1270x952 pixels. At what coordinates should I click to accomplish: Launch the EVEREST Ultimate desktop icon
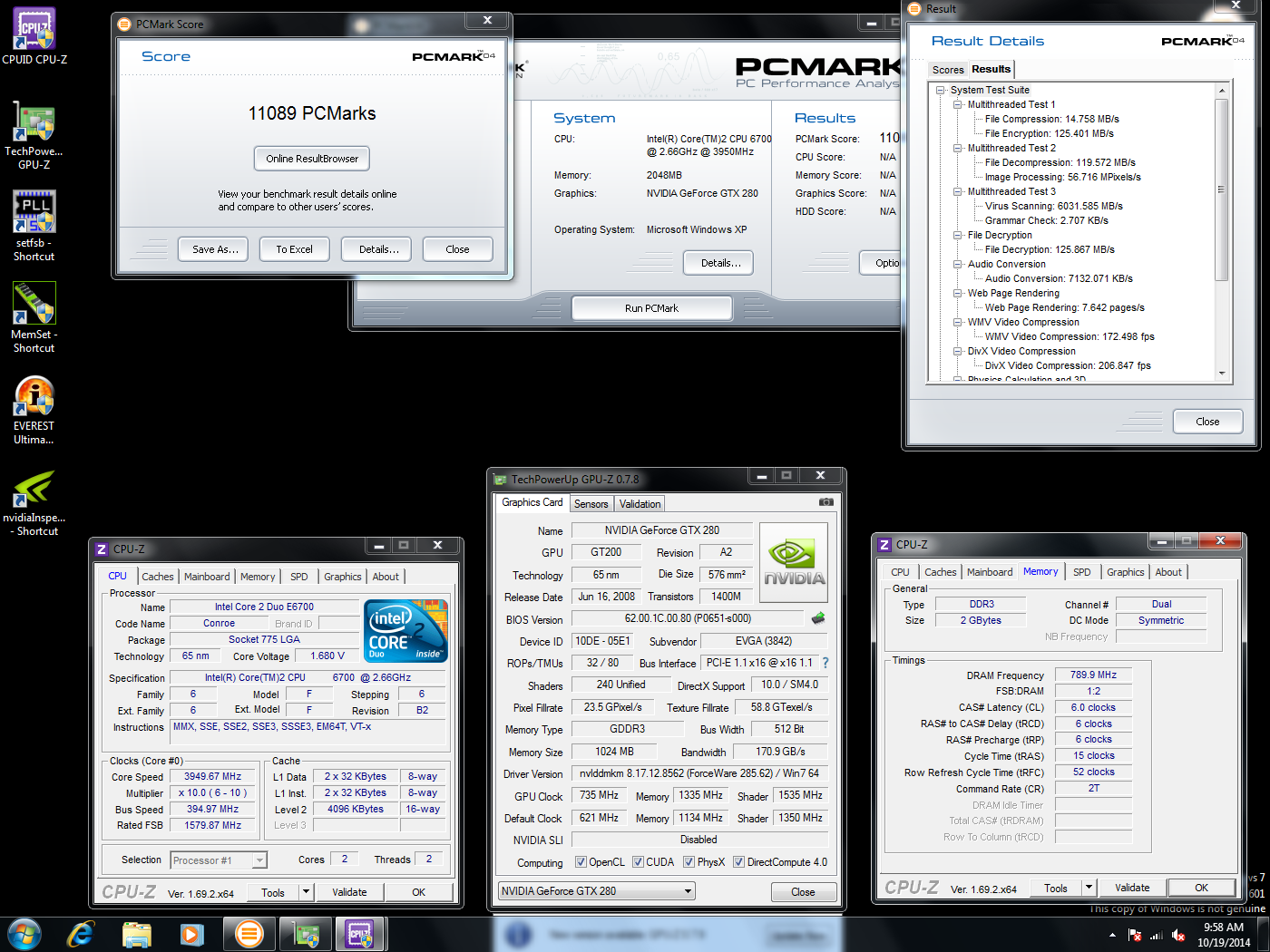(x=34, y=410)
